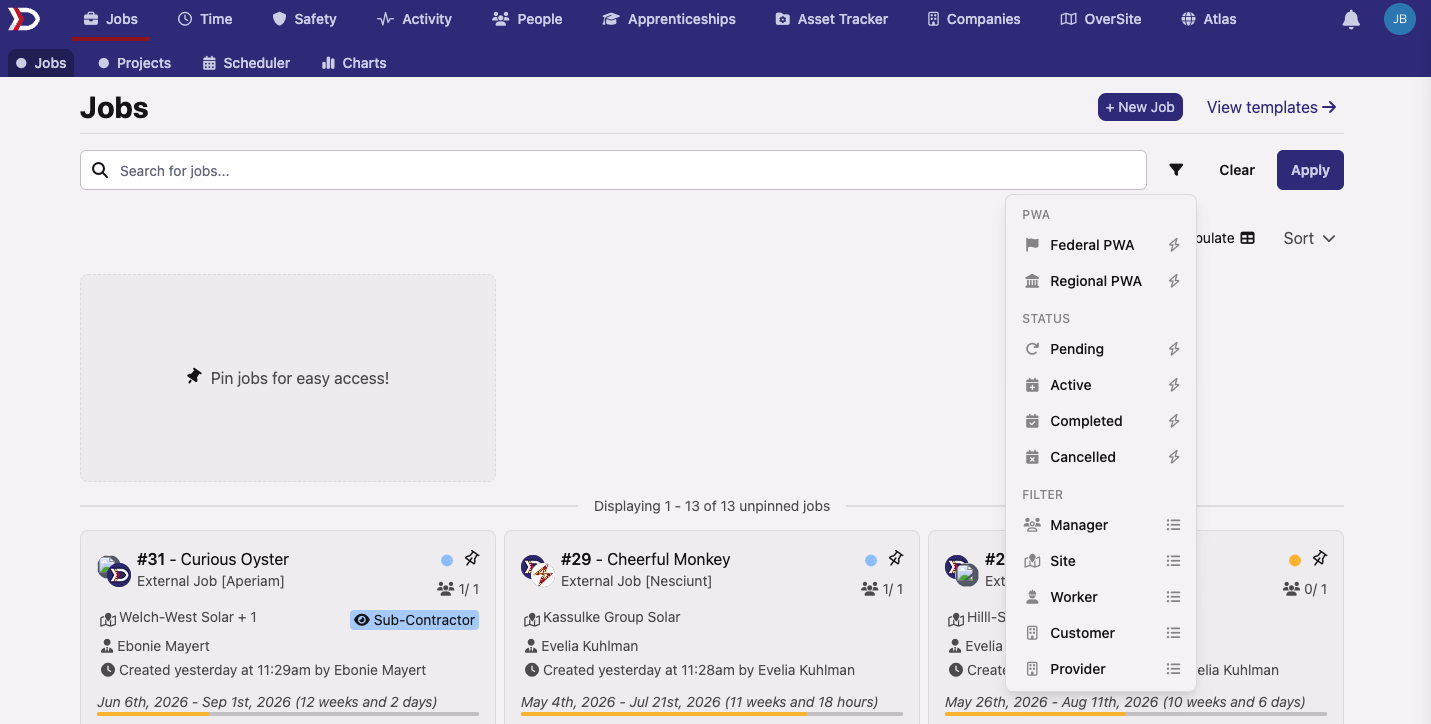The width and height of the screenshot is (1431, 724).
Task: Switch to the Scheduler sub-tab
Action: pyautogui.click(x=246, y=63)
